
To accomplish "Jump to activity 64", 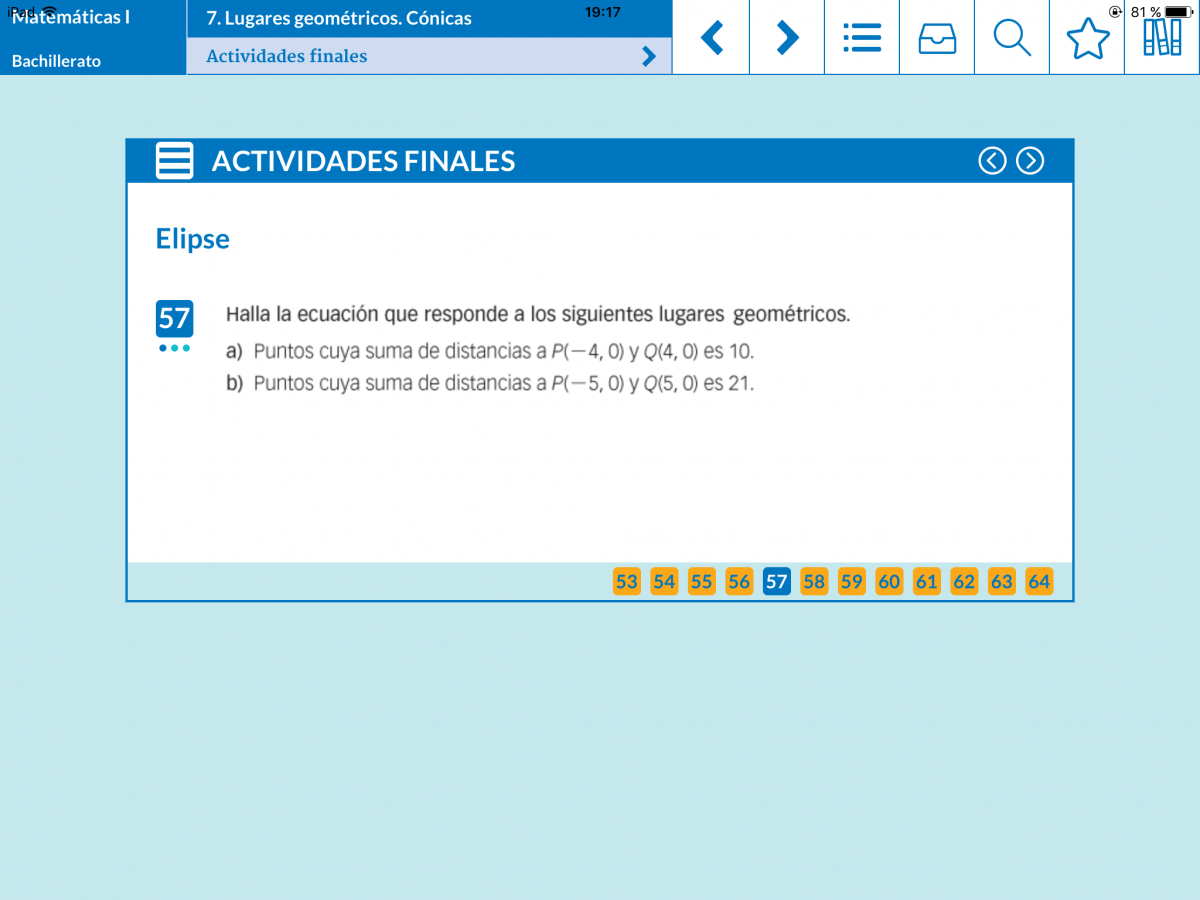I will pyautogui.click(x=1039, y=582).
